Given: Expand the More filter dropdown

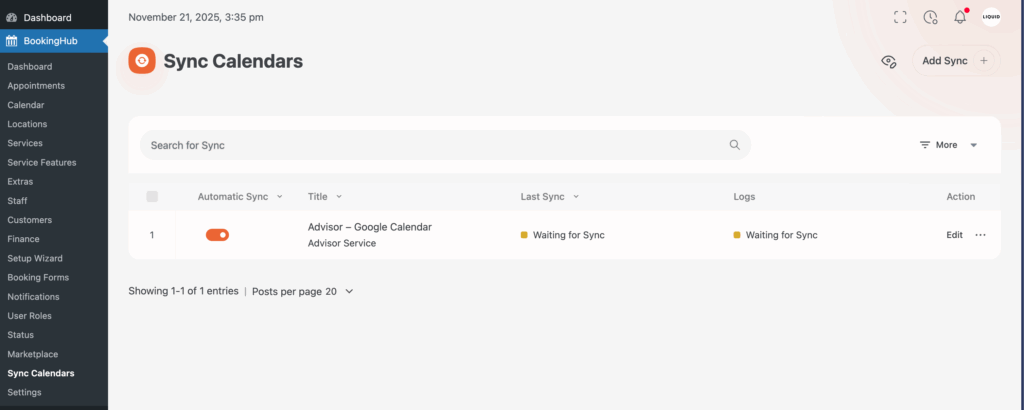Looking at the screenshot, I should point(948,145).
